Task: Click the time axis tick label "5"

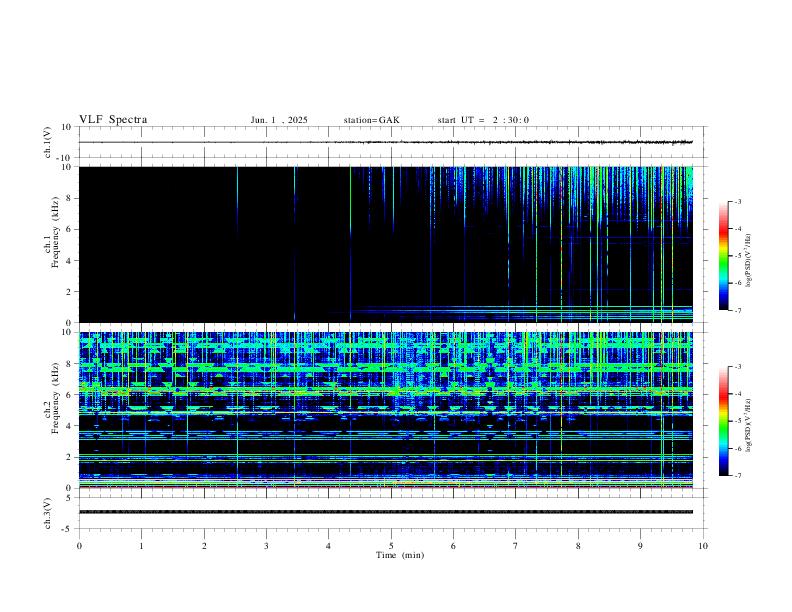Action: tap(391, 546)
